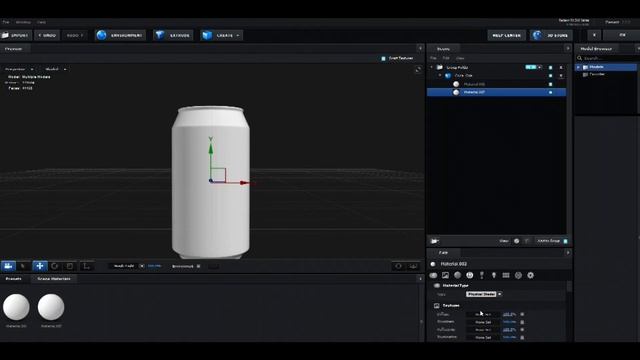Open the Environment settings button
Screen dimensions: 640x360
[x=120, y=36]
